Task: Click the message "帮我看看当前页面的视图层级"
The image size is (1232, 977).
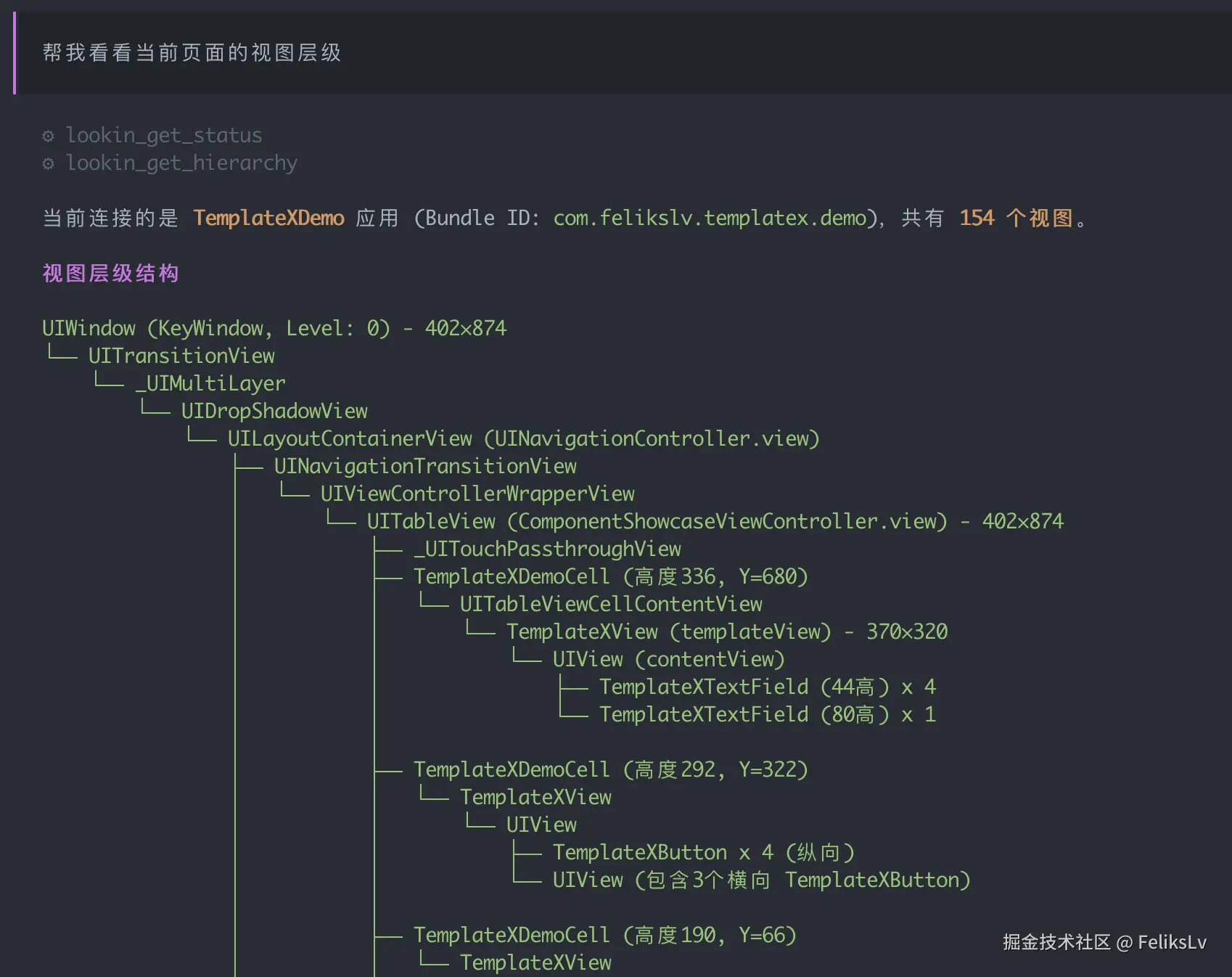Action: point(192,53)
